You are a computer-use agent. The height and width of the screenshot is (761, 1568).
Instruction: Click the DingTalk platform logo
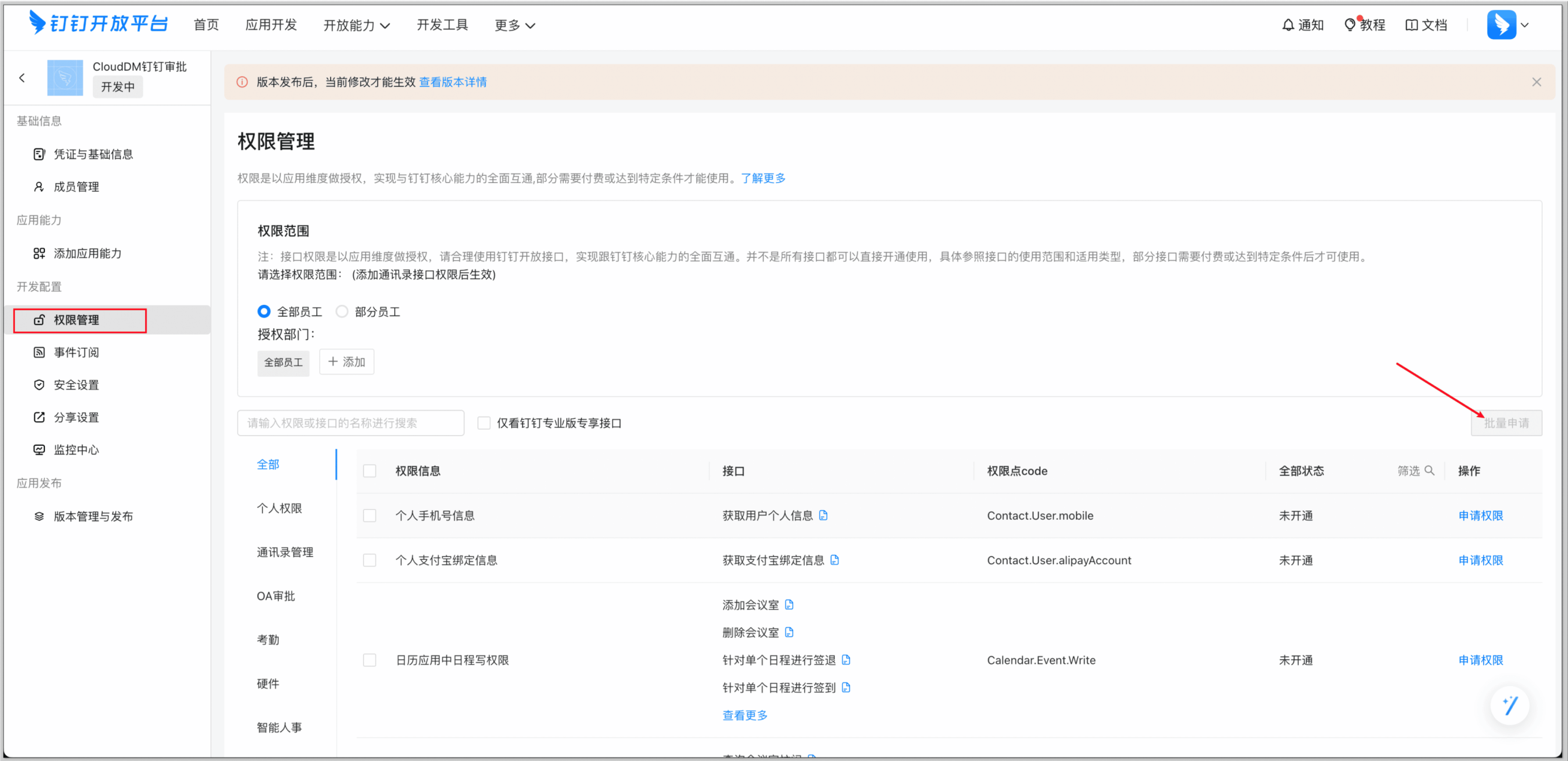coord(98,24)
